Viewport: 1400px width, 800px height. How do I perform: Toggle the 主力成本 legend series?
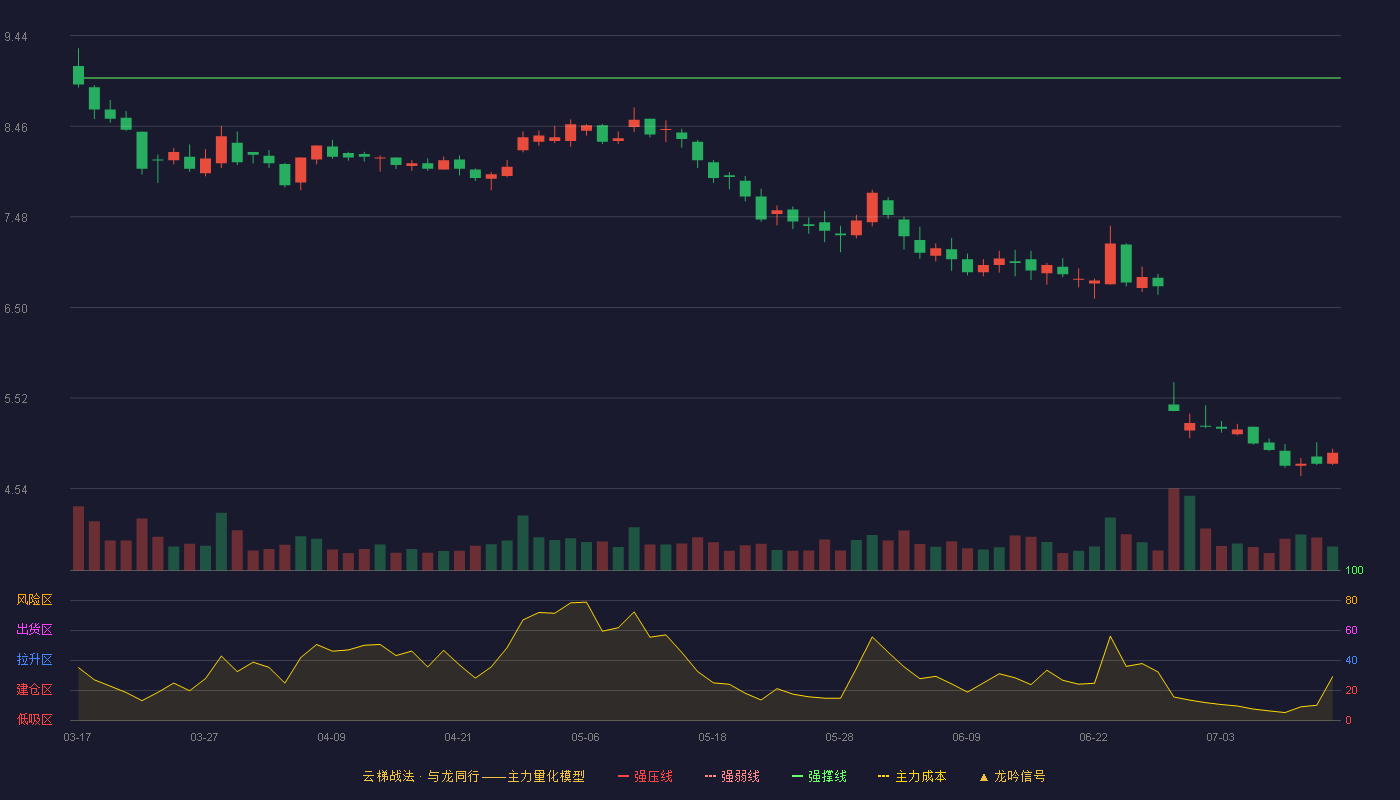912,776
